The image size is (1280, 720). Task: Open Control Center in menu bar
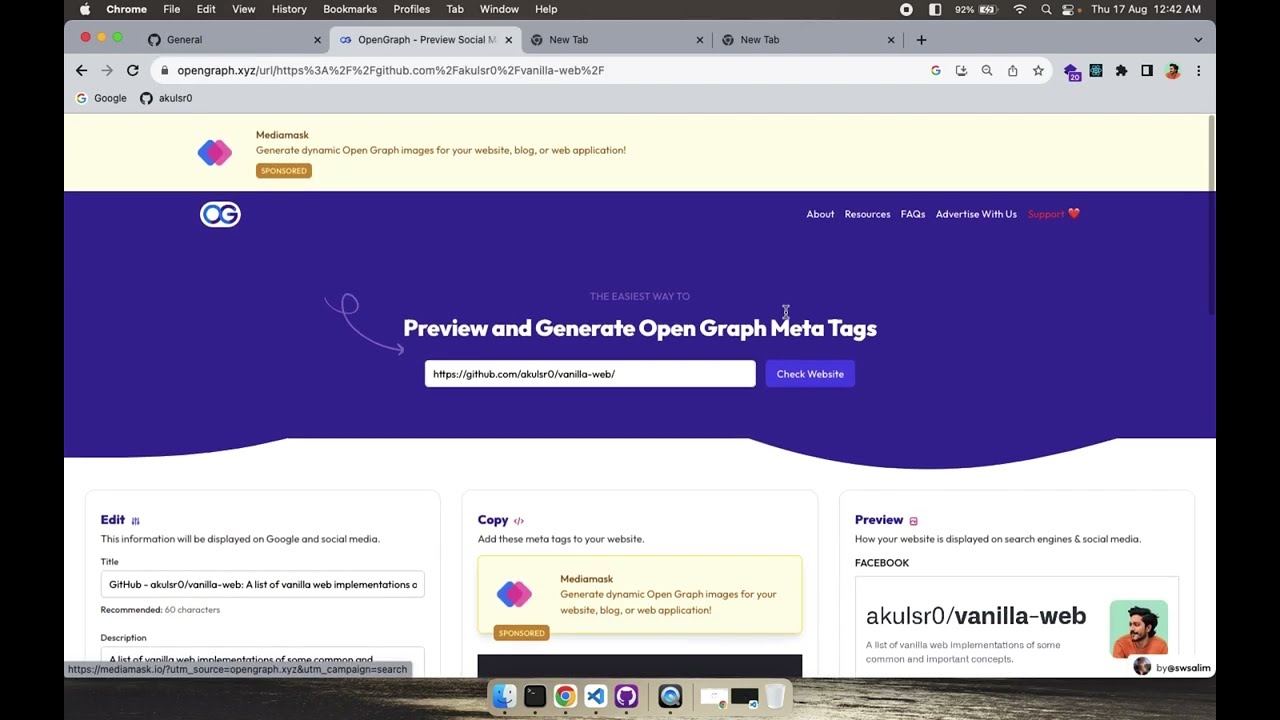[1069, 9]
